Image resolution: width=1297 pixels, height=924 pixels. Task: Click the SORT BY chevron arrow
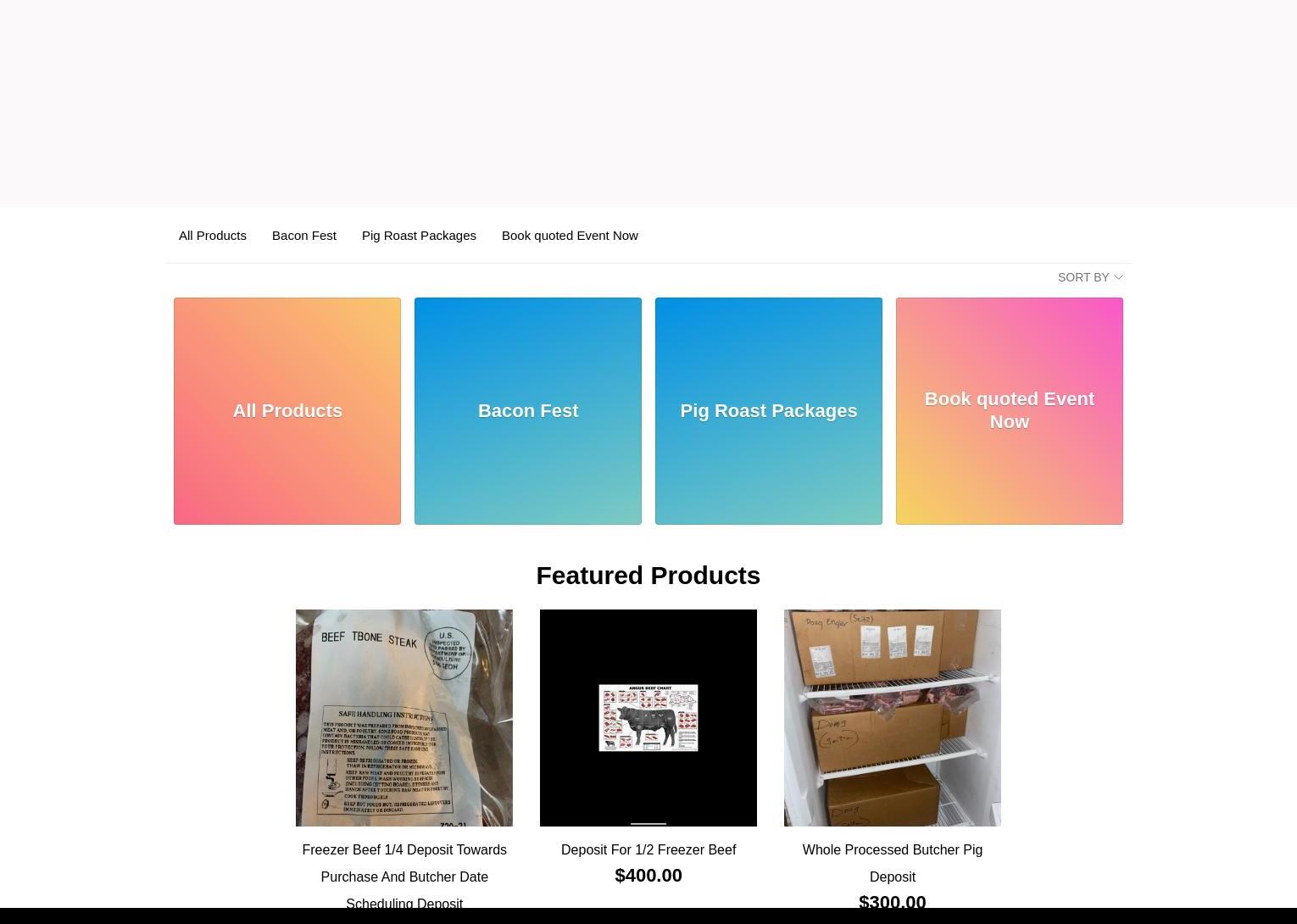coord(1118,277)
